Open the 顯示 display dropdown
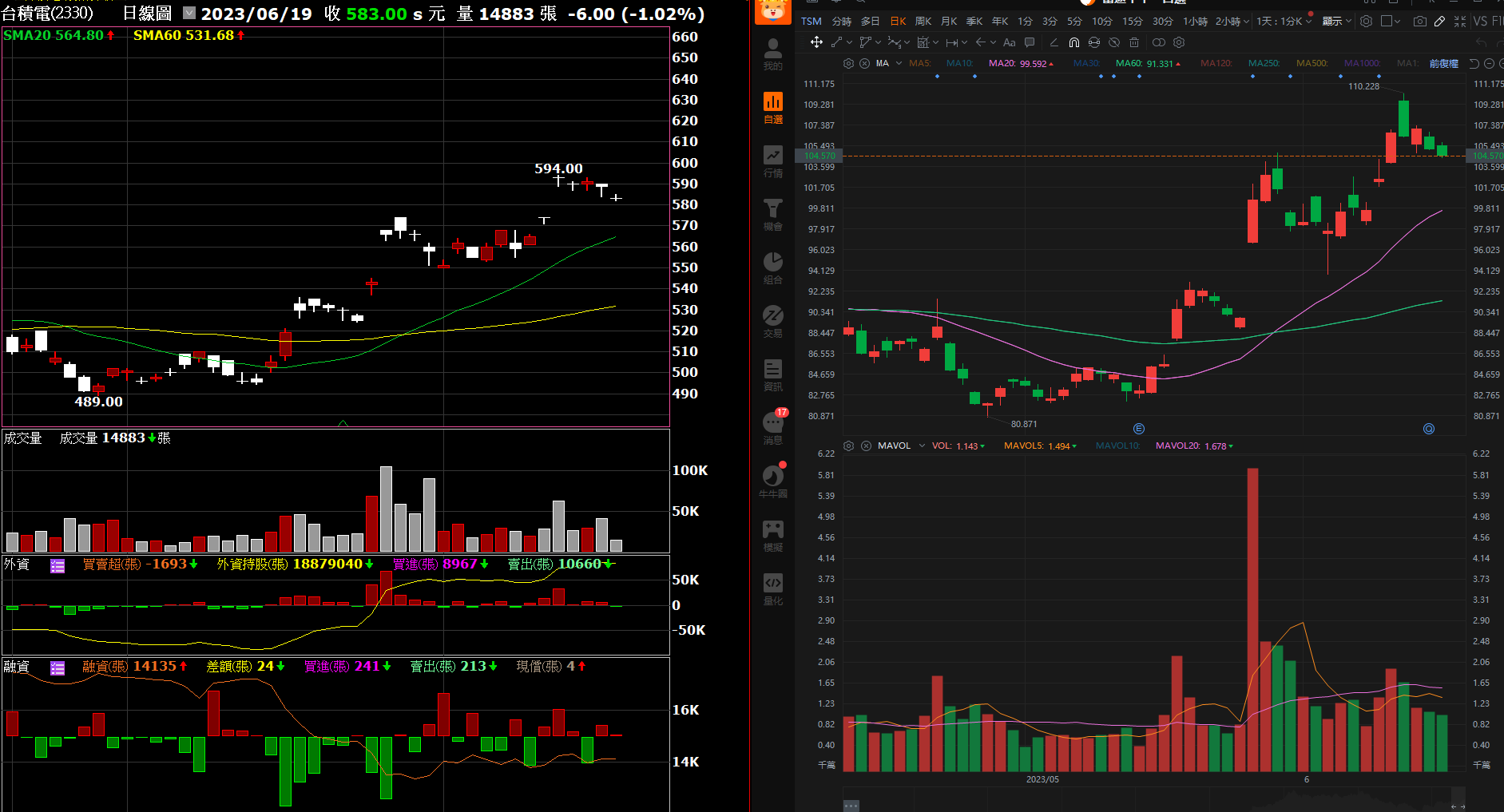1504x812 pixels. coord(1336,22)
